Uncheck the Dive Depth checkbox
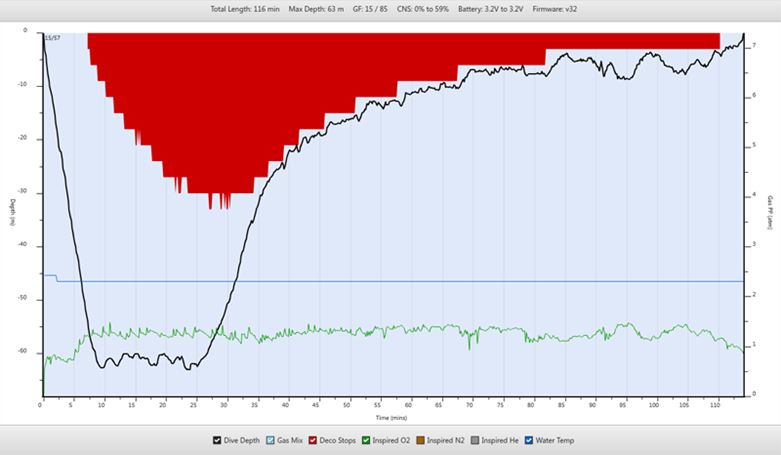This screenshot has width=781, height=455. click(x=218, y=440)
